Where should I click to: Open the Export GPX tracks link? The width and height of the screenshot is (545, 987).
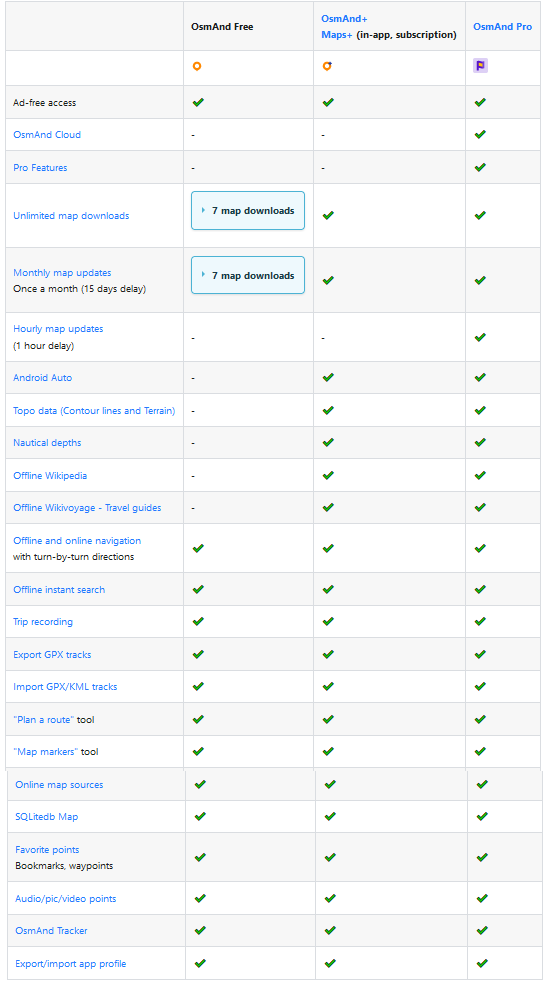52,655
